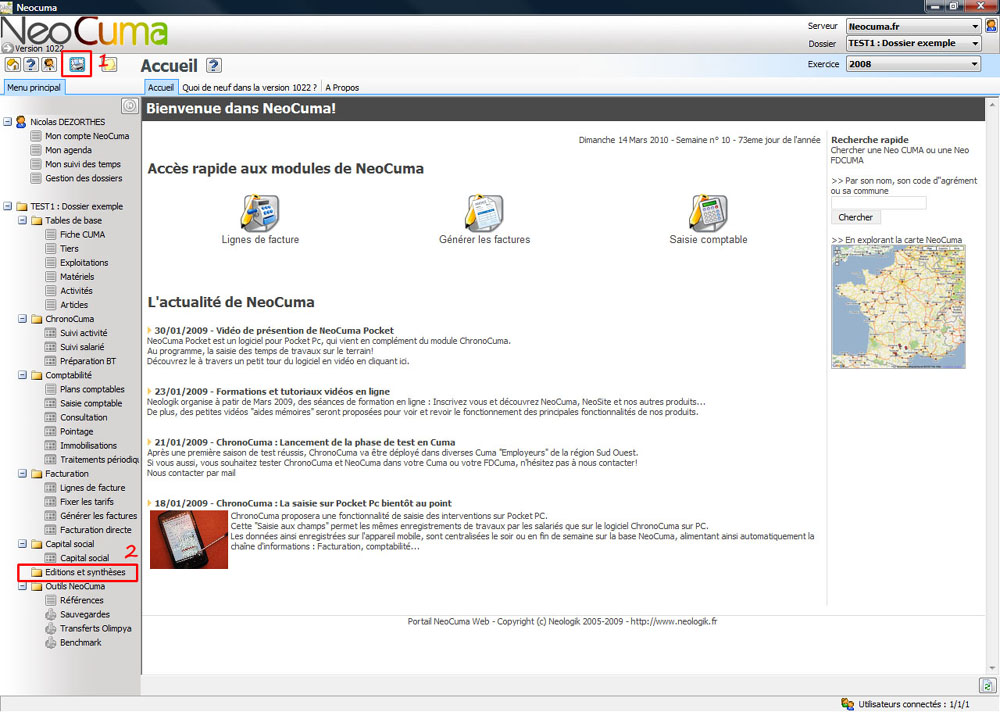Click the Références document icon
Screen dimensions: 1000x712
tap(51, 600)
